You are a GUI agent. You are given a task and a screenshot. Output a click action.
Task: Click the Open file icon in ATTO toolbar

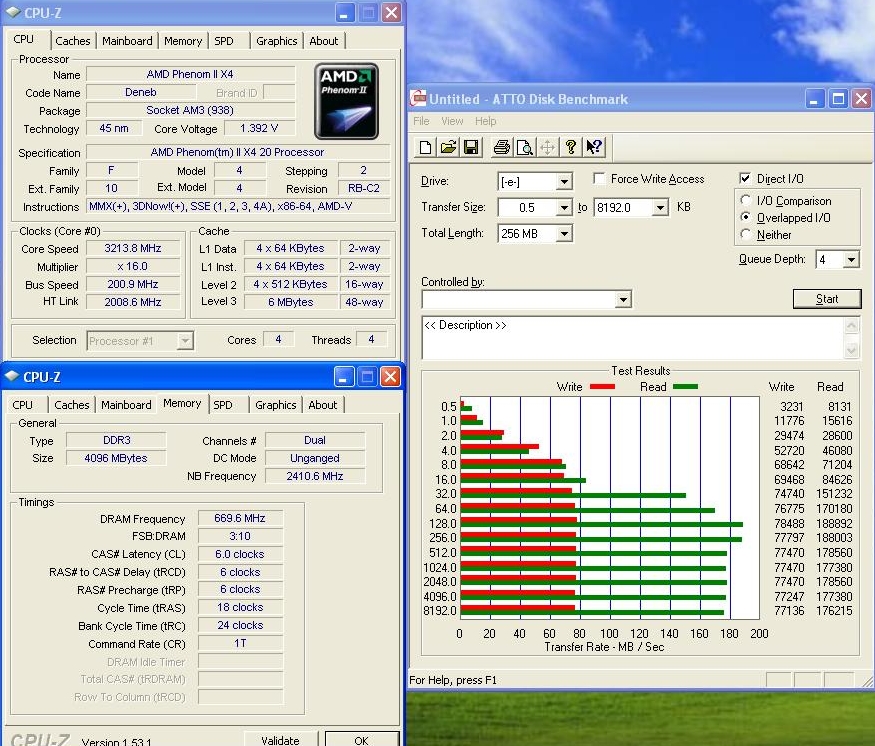pyautogui.click(x=448, y=147)
